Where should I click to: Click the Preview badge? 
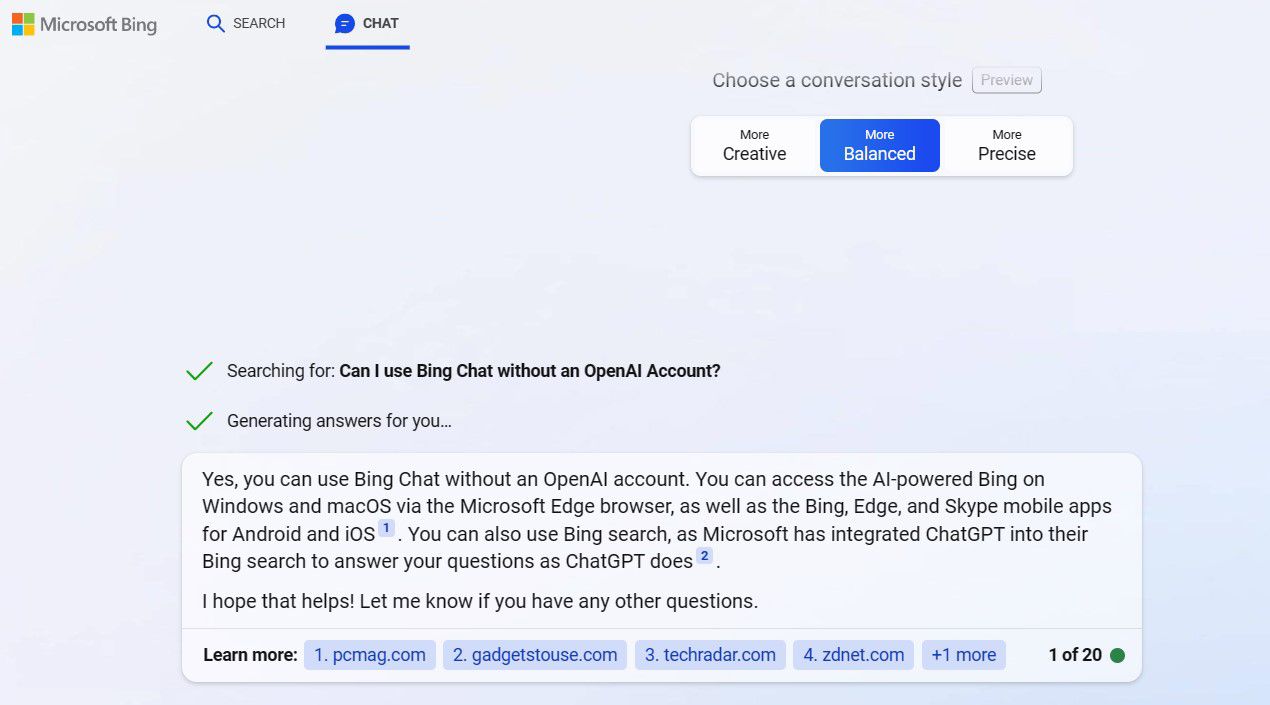pyautogui.click(x=1006, y=80)
